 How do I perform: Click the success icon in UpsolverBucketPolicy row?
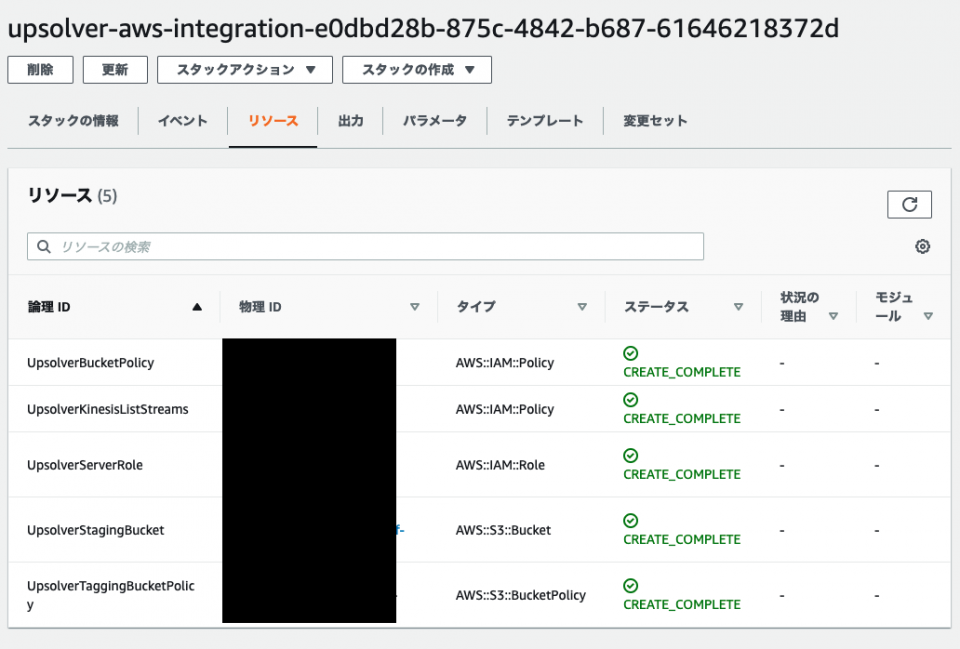coord(631,353)
